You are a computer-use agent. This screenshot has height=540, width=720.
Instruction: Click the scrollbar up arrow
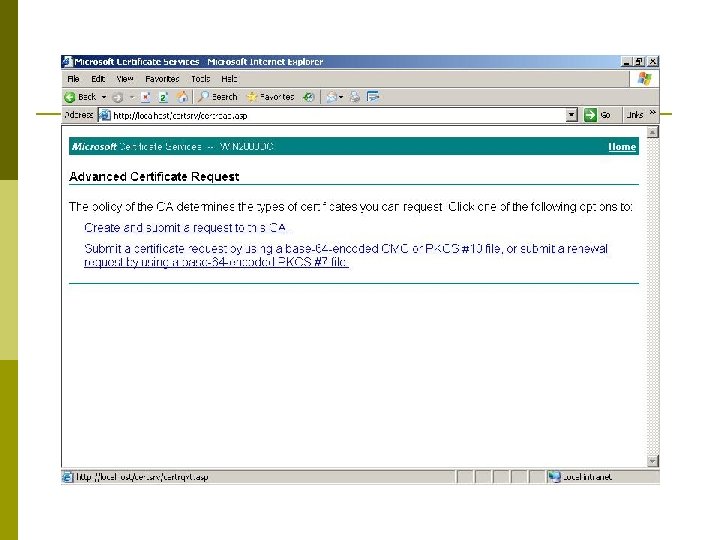pyautogui.click(x=652, y=133)
